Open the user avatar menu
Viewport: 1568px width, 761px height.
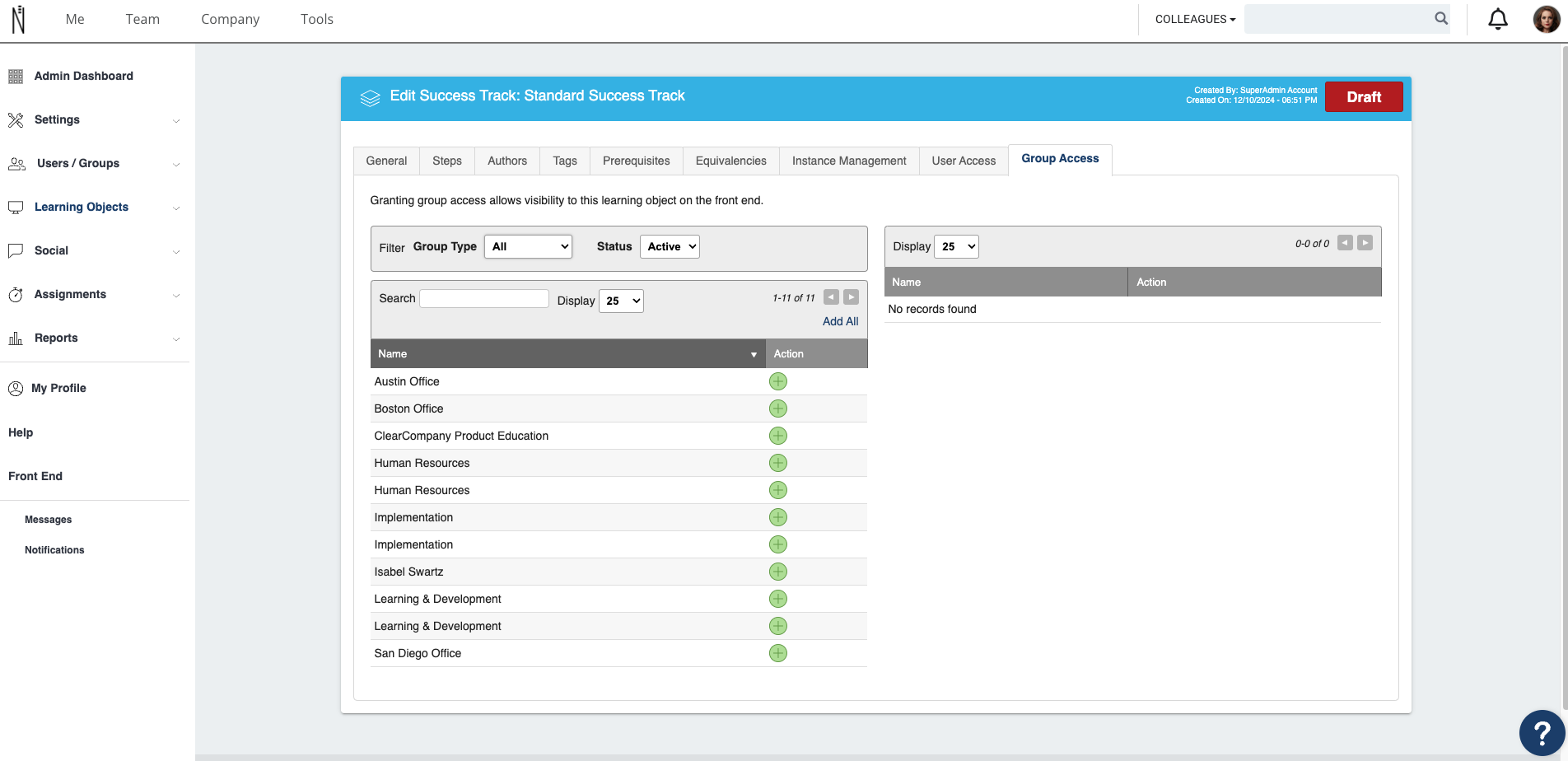click(x=1546, y=19)
